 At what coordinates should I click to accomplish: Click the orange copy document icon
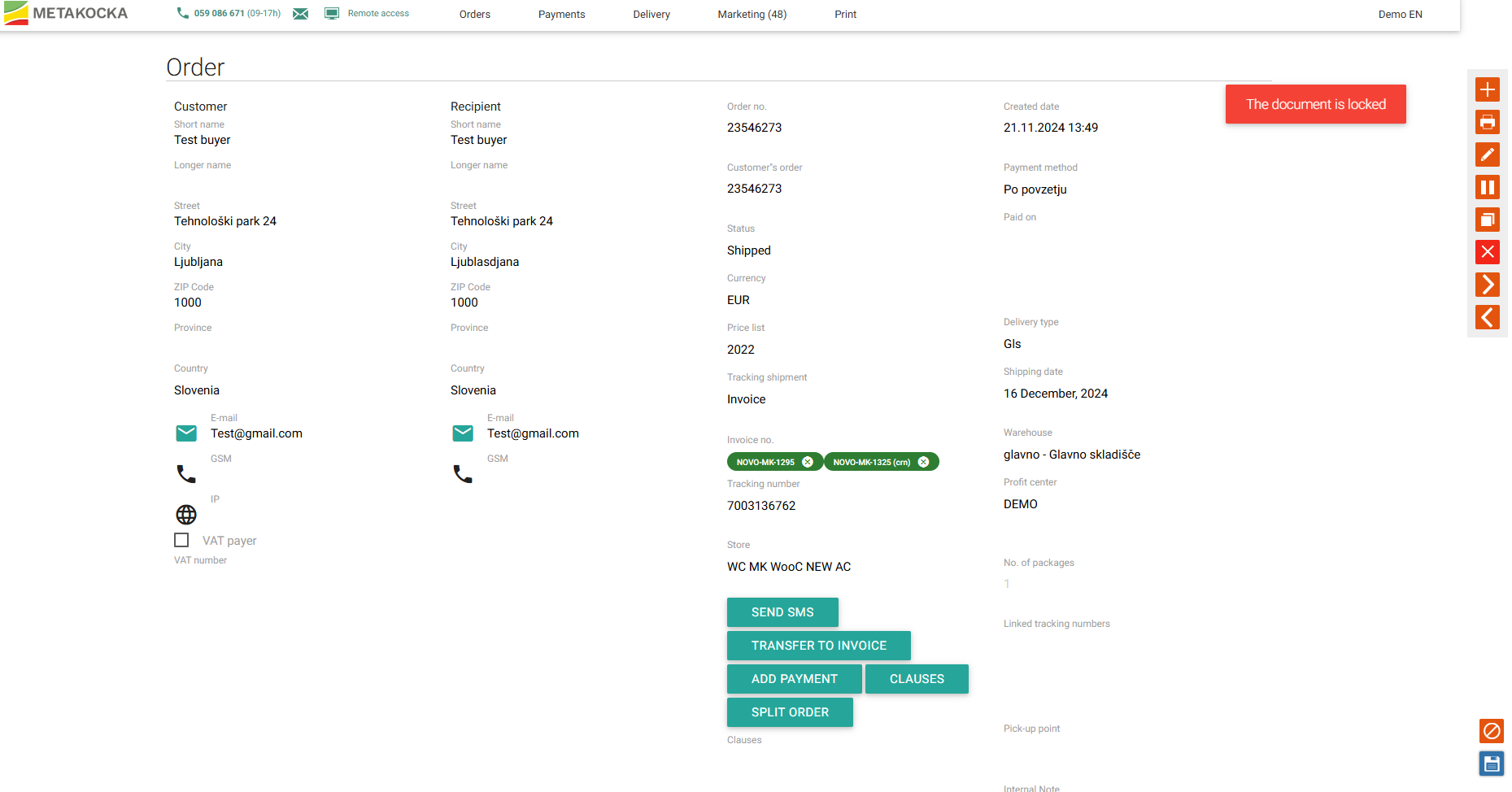coord(1487,220)
